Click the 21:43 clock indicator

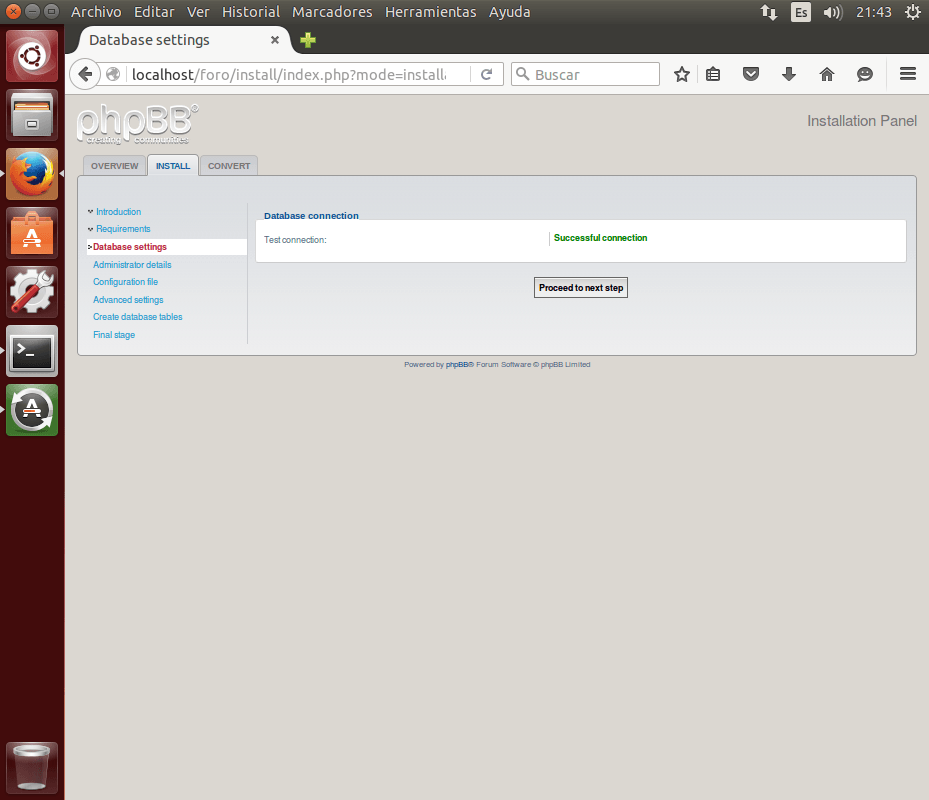coord(873,12)
